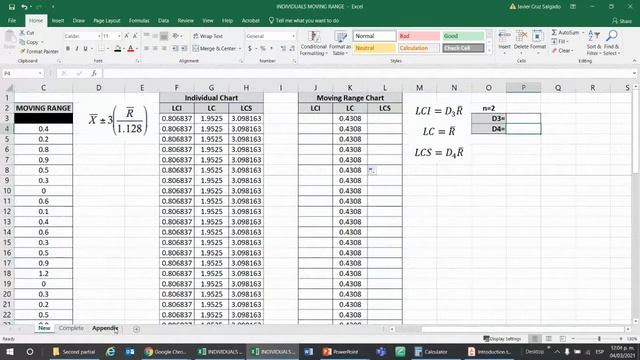Insert cells with the Insert icon
640x360 pixels.
pyautogui.click(x=504, y=41)
